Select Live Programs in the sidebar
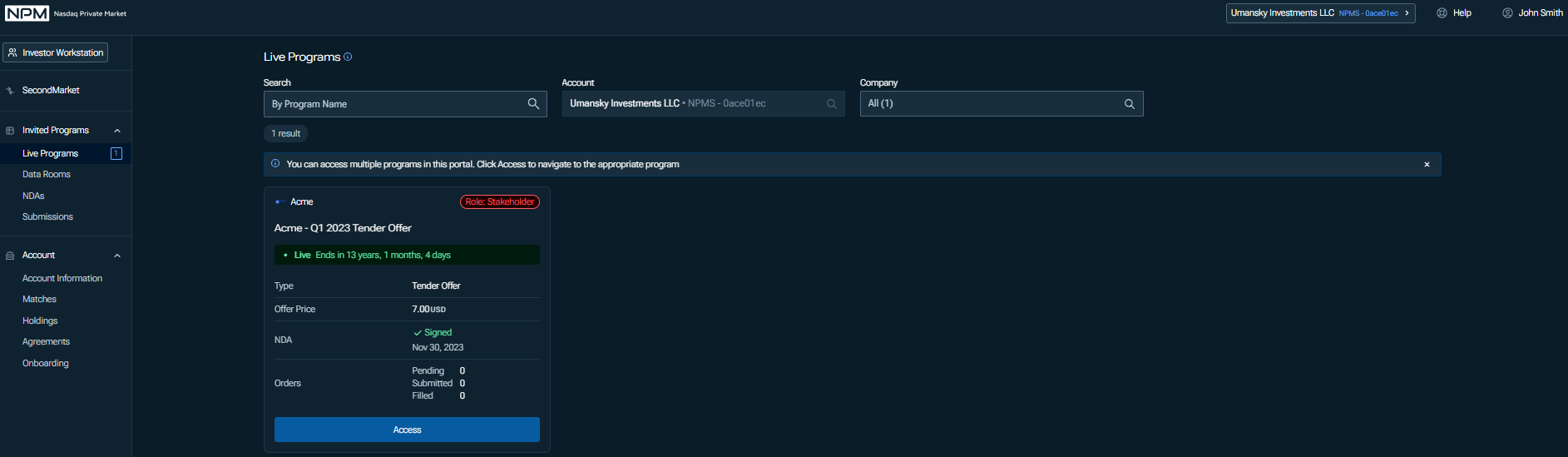Viewport: 1568px width, 457px height. tap(50, 153)
